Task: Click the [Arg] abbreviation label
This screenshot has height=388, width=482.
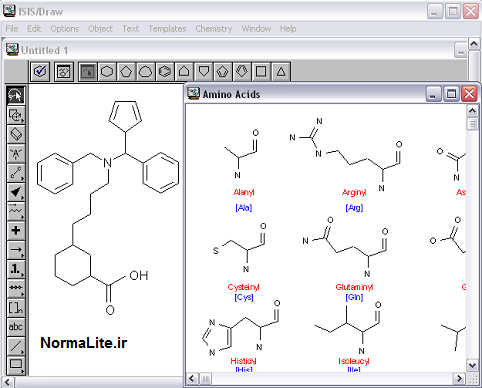Action: 354,208
